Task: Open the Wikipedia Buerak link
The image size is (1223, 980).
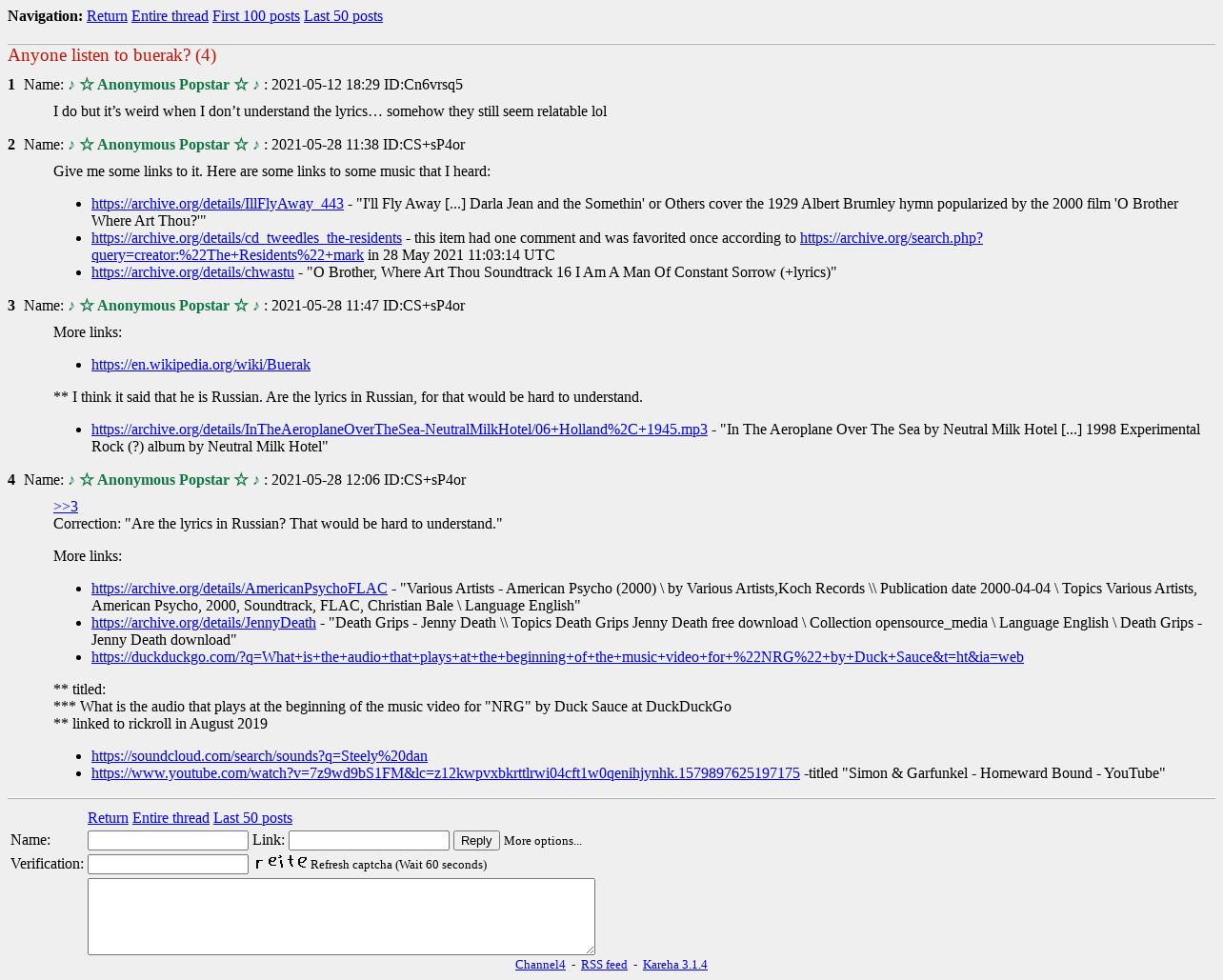Action: (201, 365)
